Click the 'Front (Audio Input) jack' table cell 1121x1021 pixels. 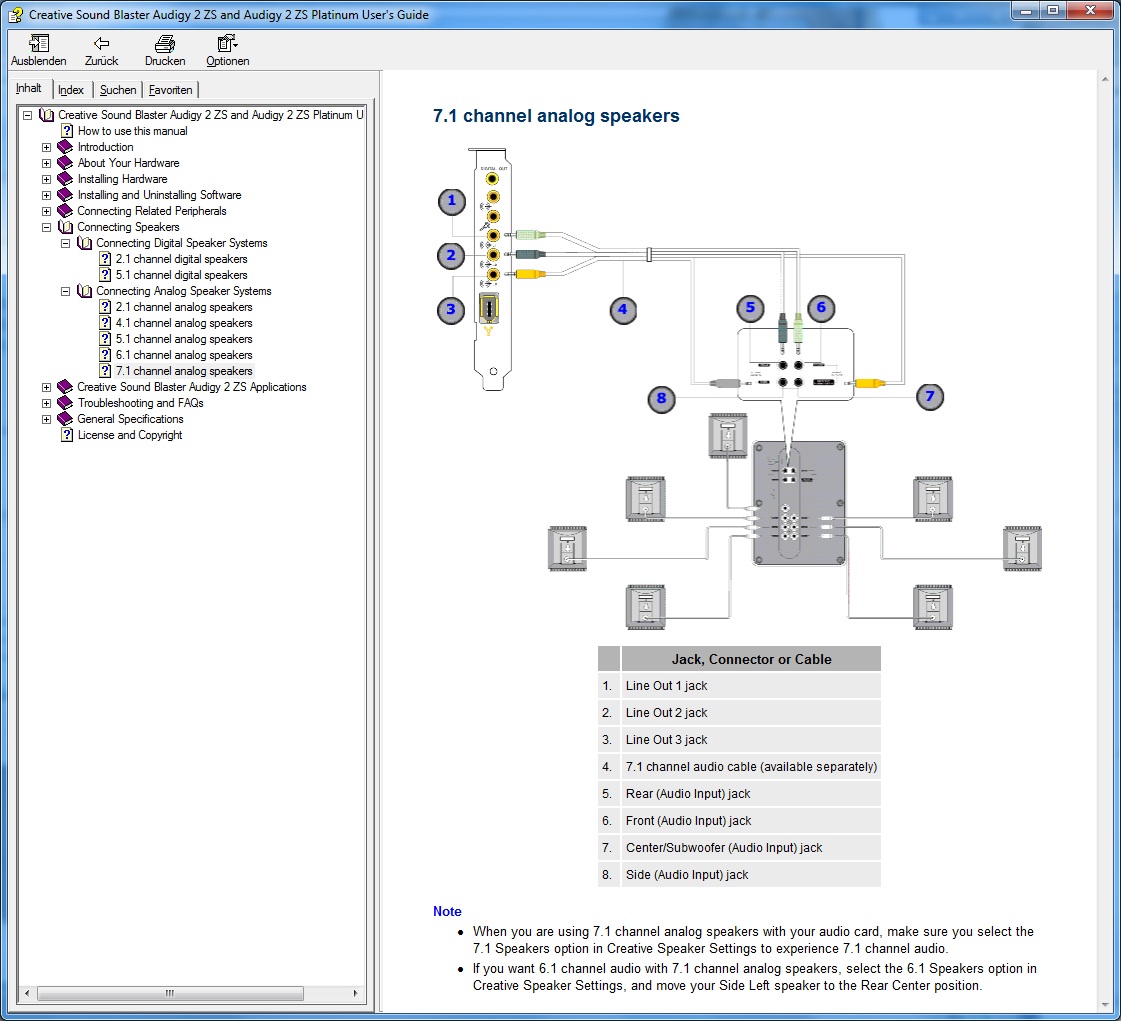click(x=751, y=821)
